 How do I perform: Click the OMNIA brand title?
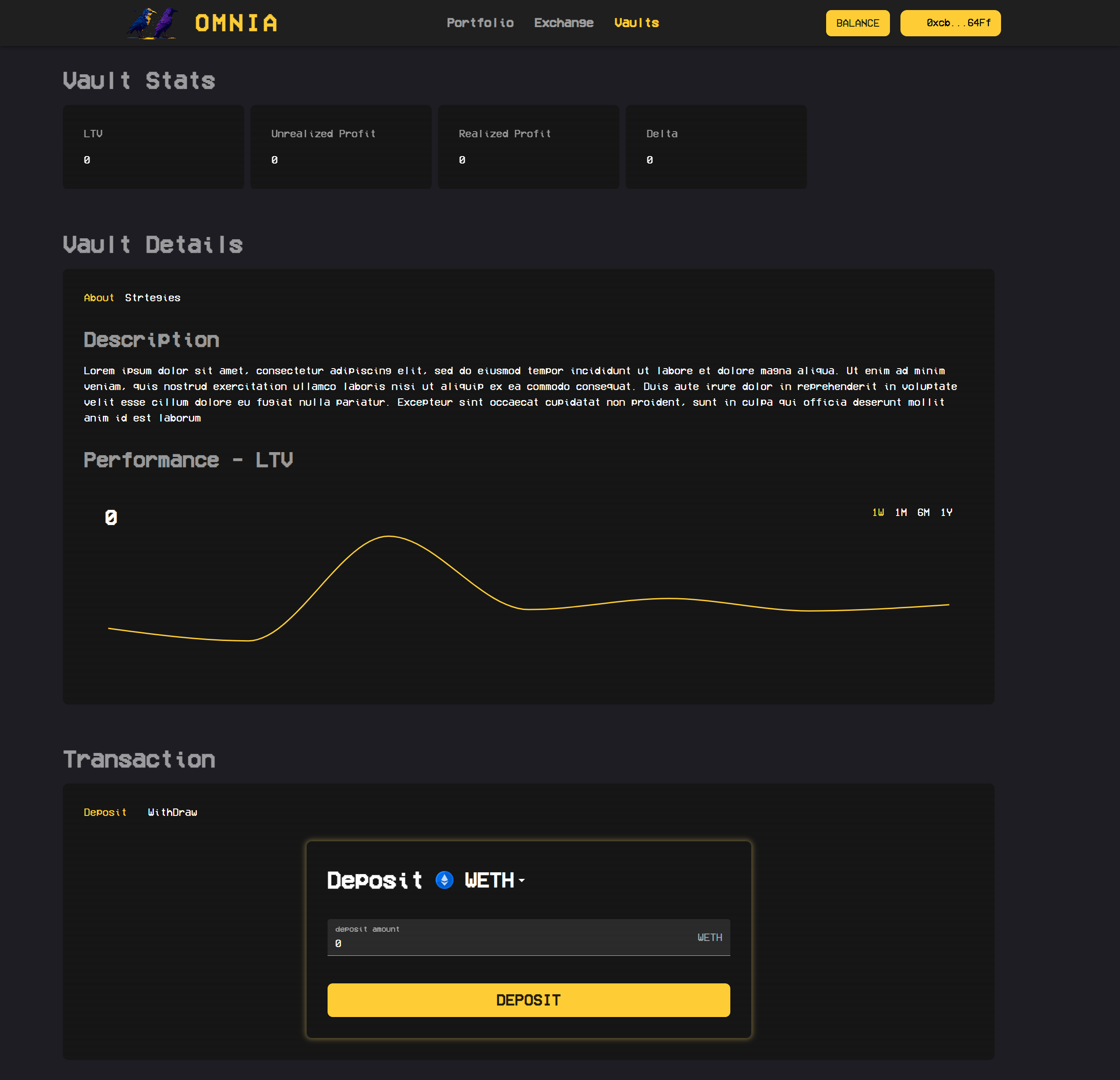click(236, 24)
